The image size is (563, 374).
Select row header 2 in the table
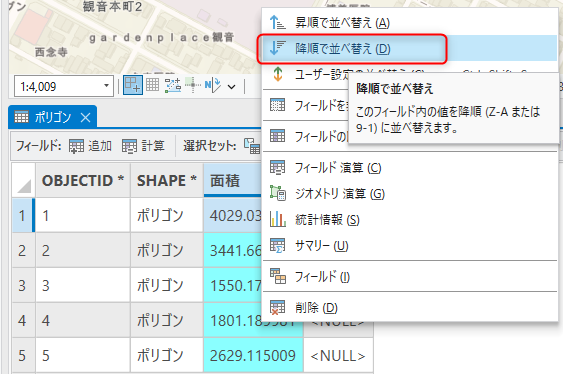pyautogui.click(x=23, y=250)
